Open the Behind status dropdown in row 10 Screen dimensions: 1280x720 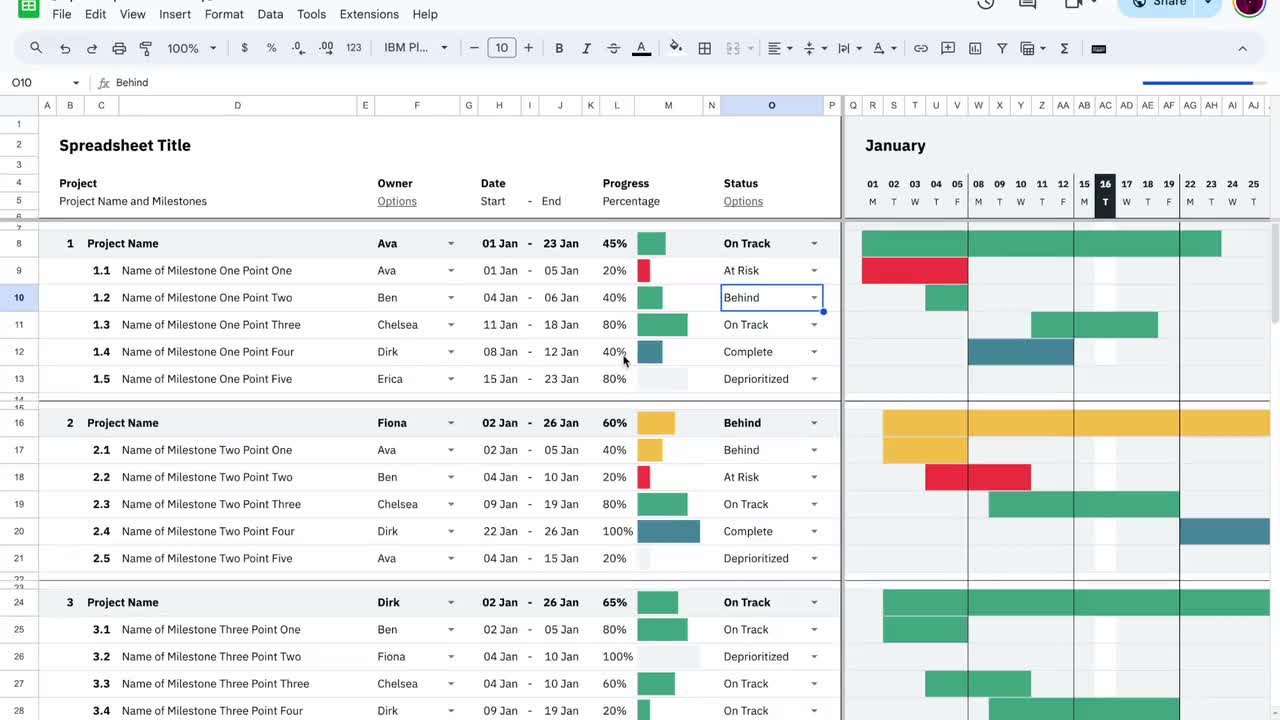pyautogui.click(x=813, y=297)
